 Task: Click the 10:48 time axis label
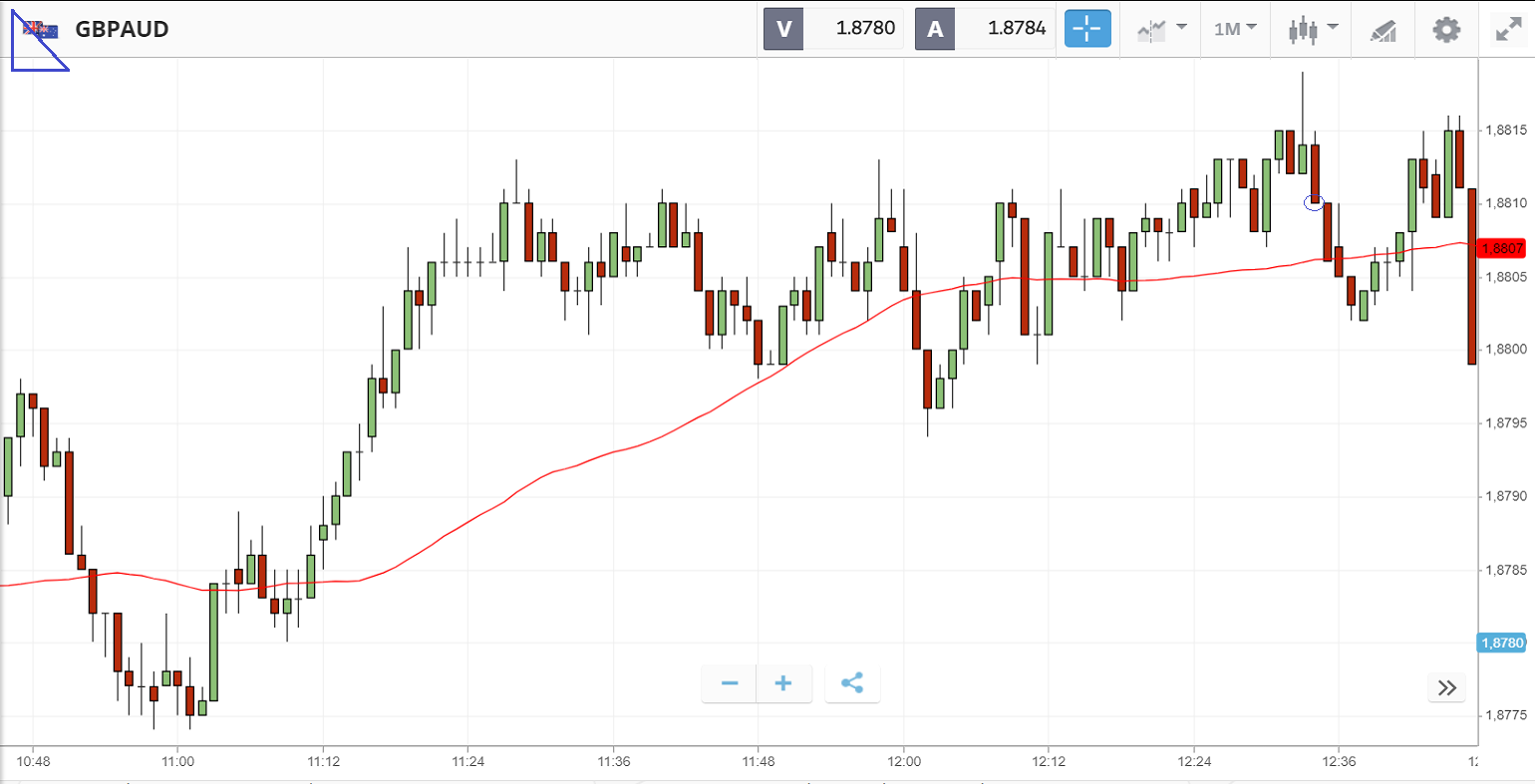(33, 762)
